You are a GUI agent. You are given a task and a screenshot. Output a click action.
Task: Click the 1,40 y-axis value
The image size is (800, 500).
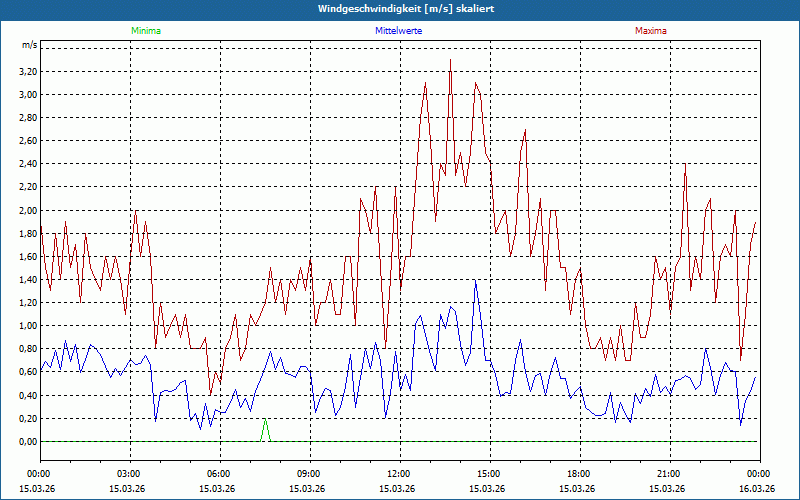(x=28, y=280)
